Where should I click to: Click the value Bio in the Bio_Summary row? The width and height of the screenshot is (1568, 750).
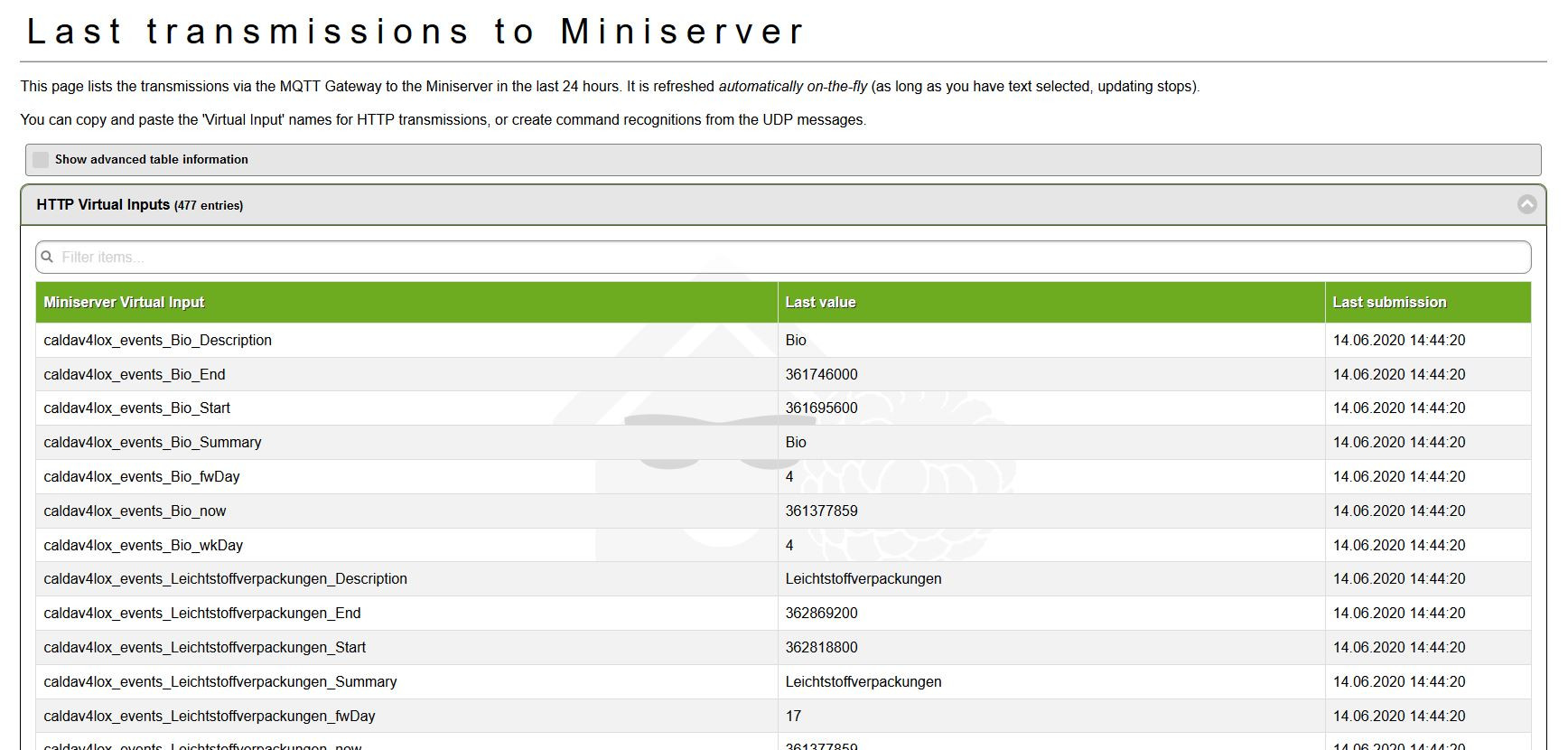[796, 443]
